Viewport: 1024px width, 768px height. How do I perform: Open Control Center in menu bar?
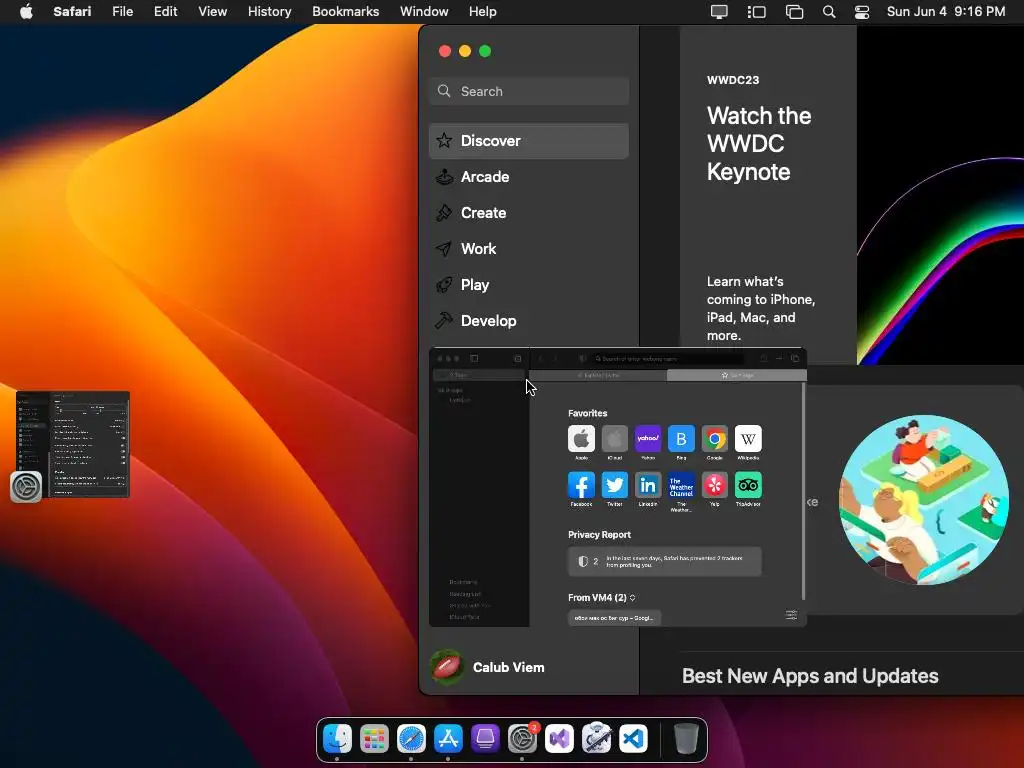pyautogui.click(x=862, y=12)
